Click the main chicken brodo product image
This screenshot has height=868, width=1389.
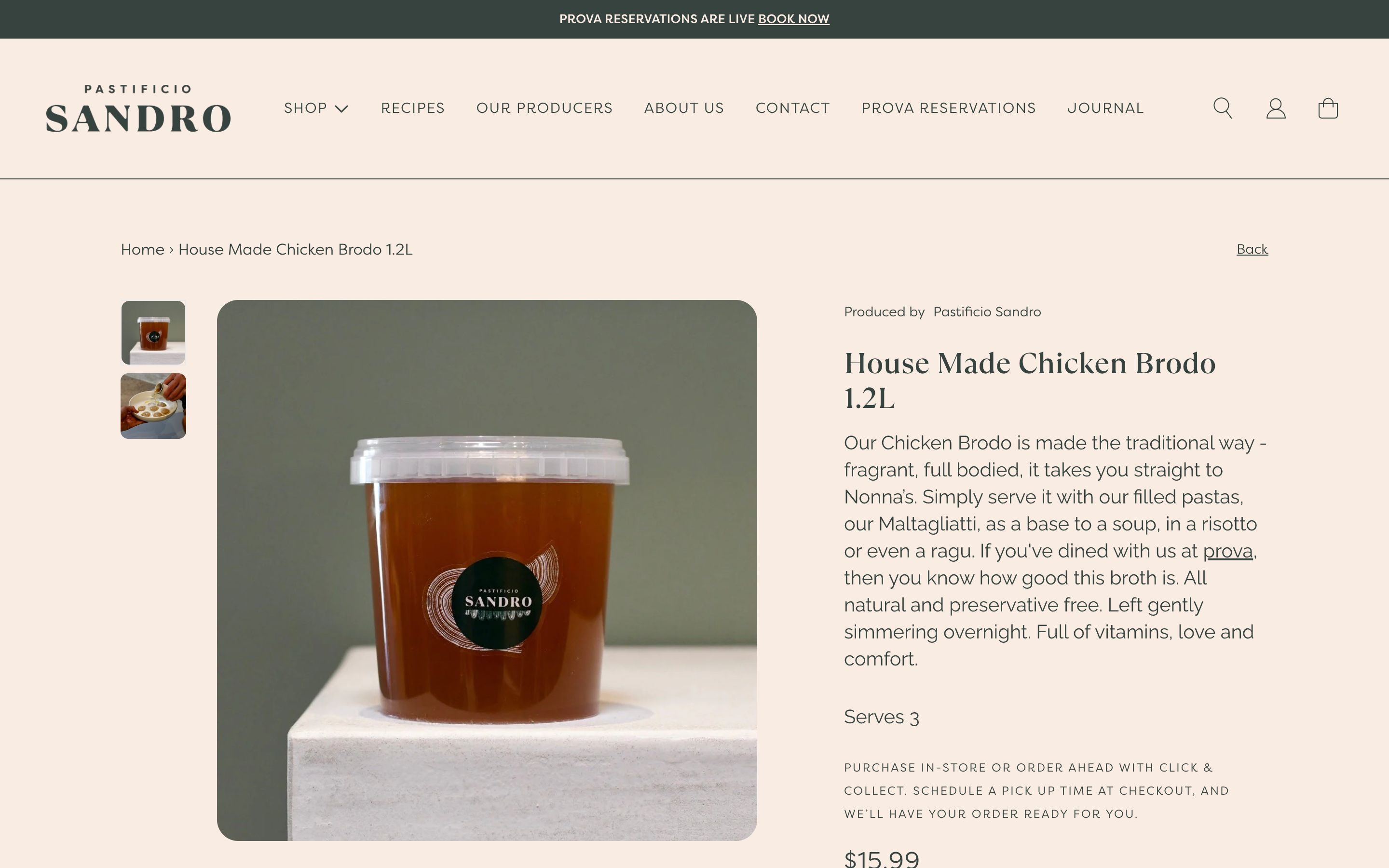click(x=487, y=570)
